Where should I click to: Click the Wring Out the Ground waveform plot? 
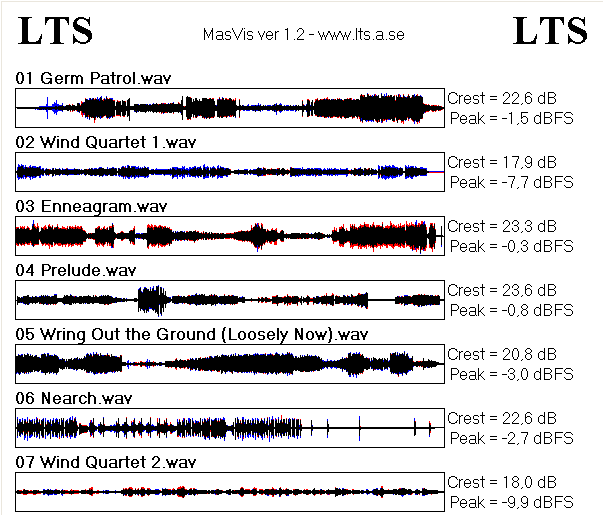click(230, 364)
